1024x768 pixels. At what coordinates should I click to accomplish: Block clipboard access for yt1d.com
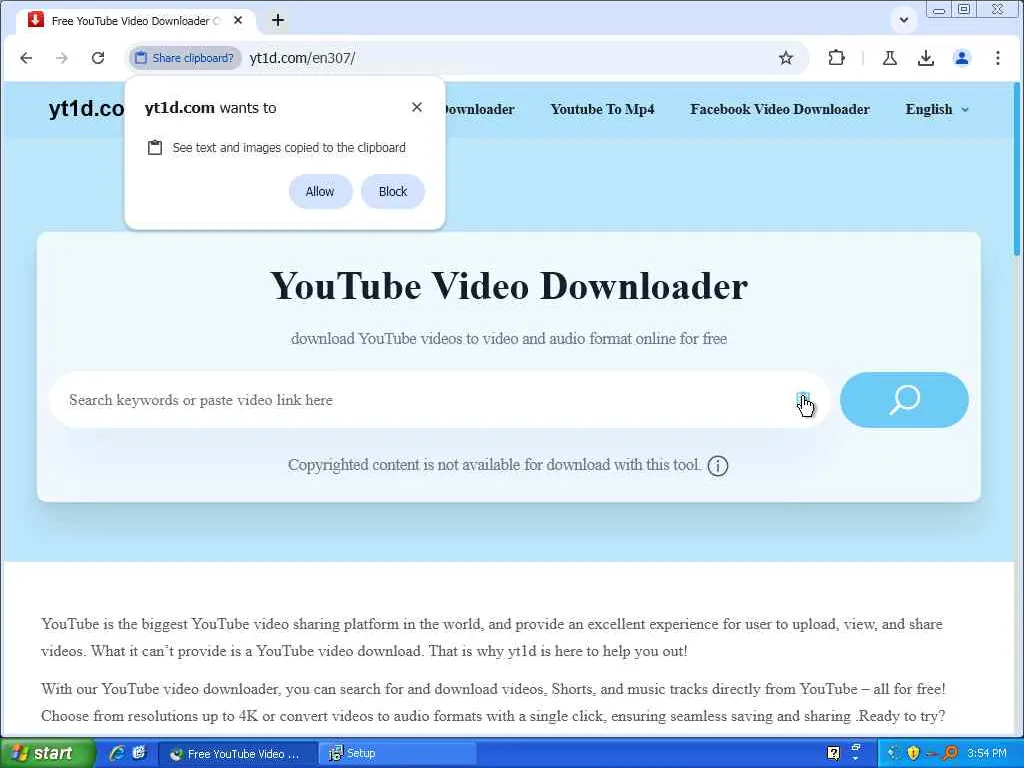pos(392,191)
